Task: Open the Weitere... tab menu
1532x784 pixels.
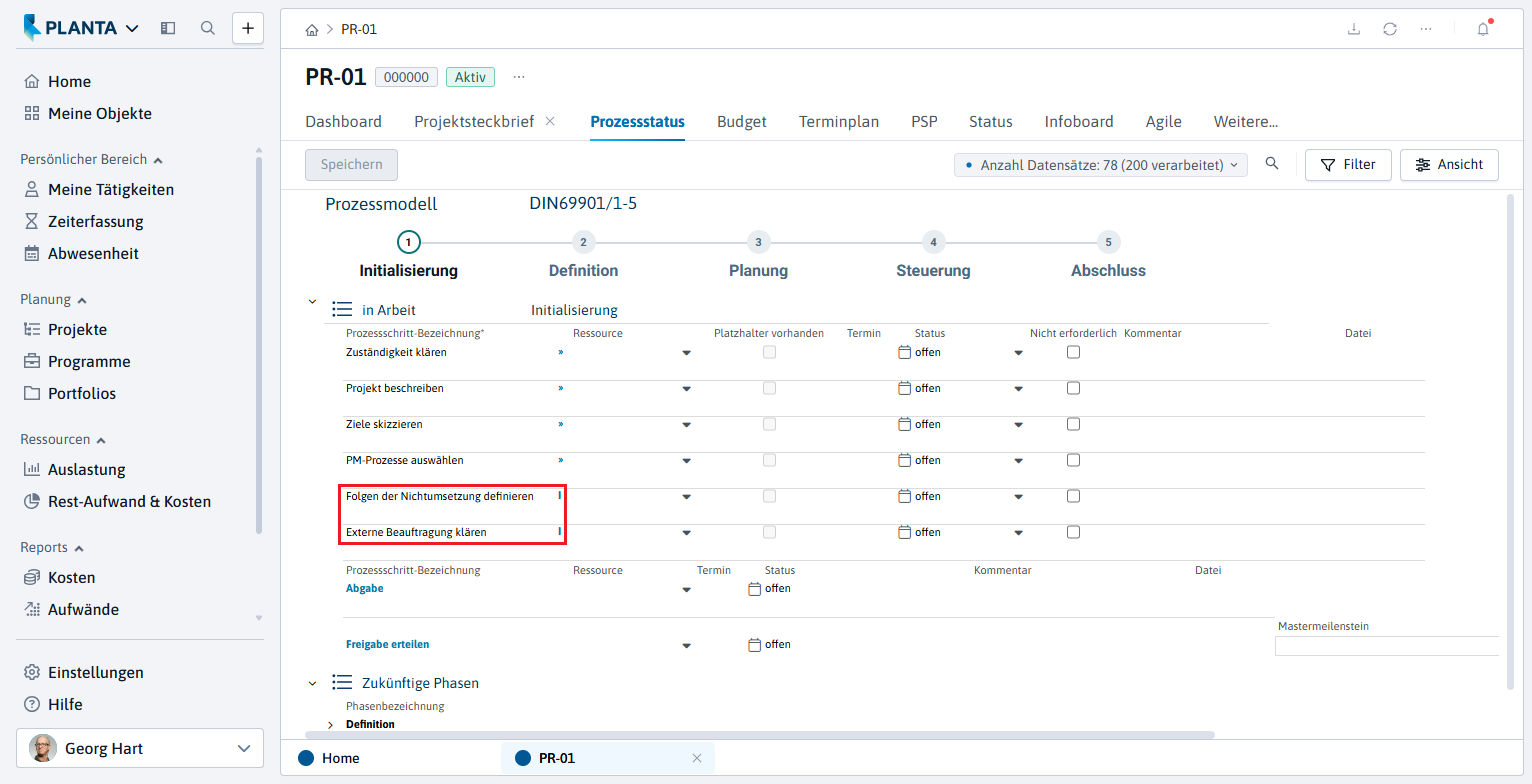Action: pyautogui.click(x=1246, y=122)
